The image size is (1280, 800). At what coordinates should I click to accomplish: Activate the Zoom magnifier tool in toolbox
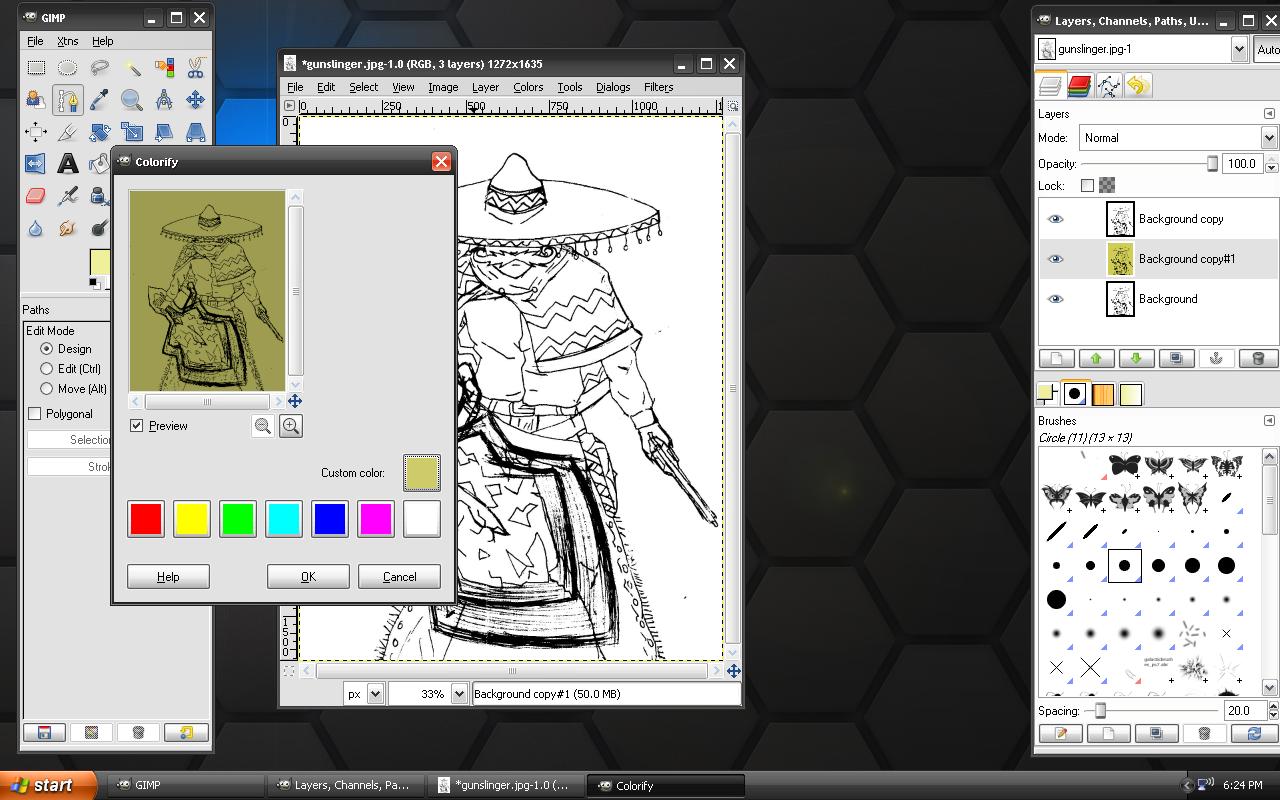coord(132,100)
